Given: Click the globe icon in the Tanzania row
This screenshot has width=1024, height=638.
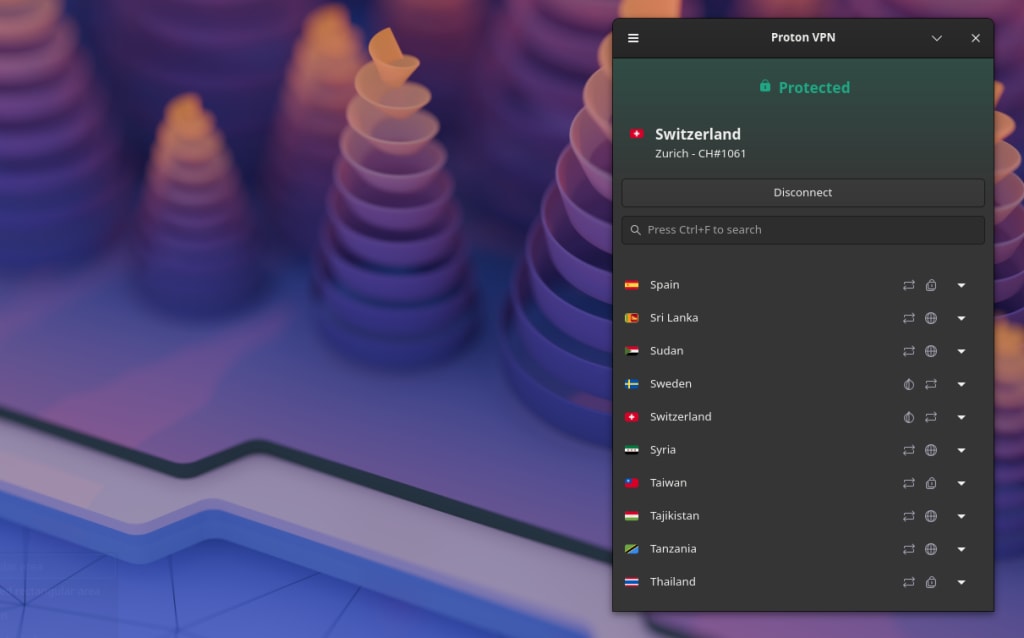Looking at the screenshot, I should coord(931,549).
